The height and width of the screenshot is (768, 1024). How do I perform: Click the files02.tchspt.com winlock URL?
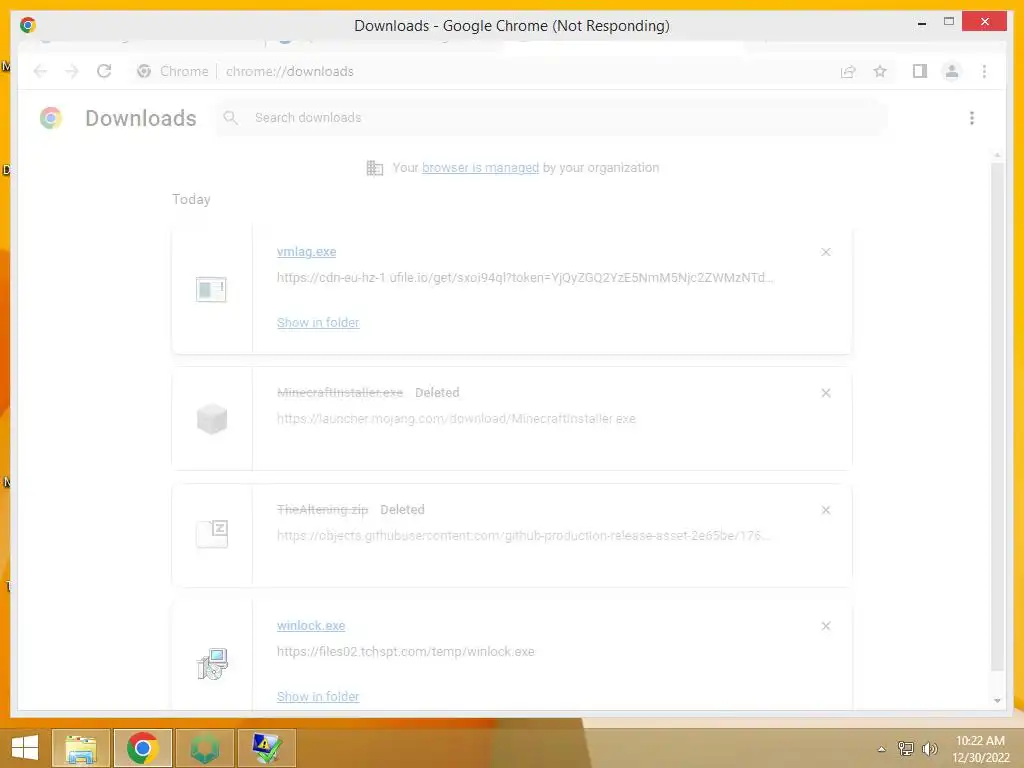406,652
